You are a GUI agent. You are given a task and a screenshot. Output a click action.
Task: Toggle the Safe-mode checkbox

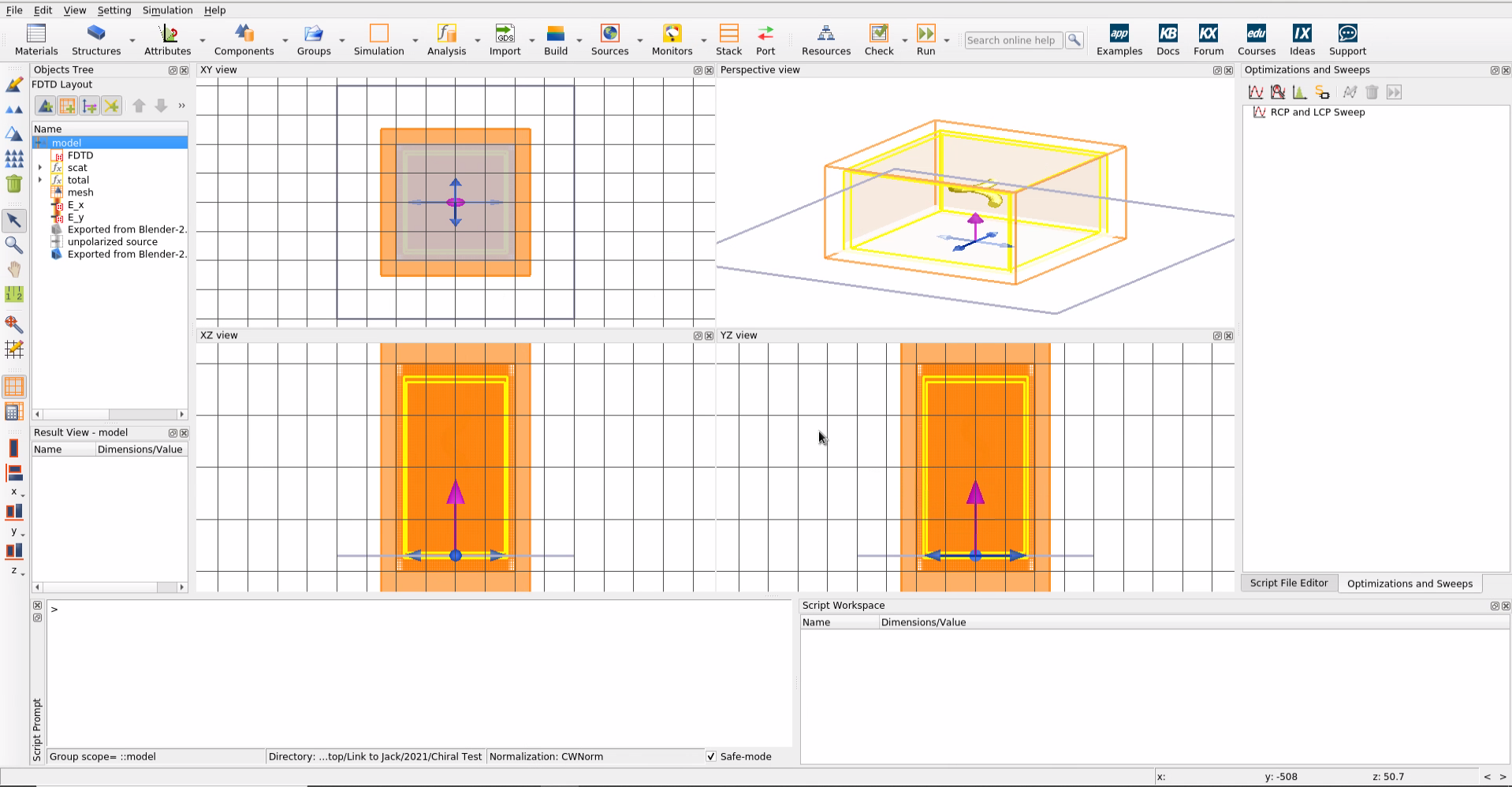pos(711,756)
